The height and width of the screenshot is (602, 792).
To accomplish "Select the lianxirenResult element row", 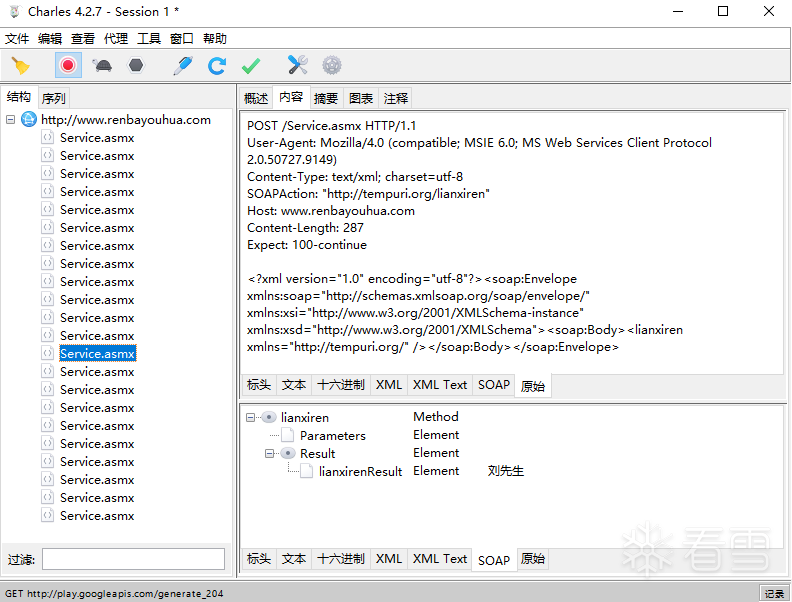I will tap(360, 472).
